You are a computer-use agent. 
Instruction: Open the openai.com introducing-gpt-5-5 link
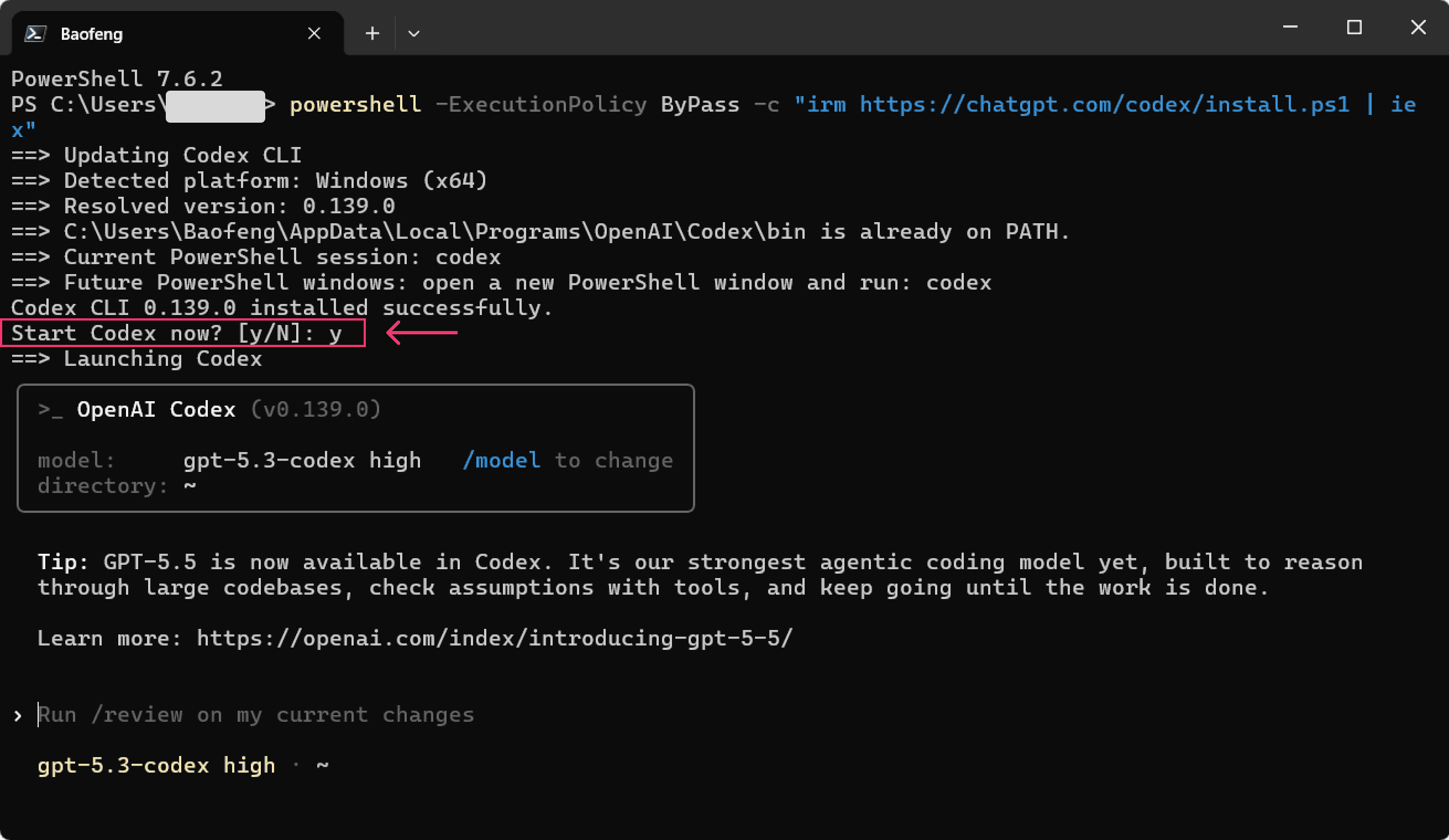click(x=495, y=638)
